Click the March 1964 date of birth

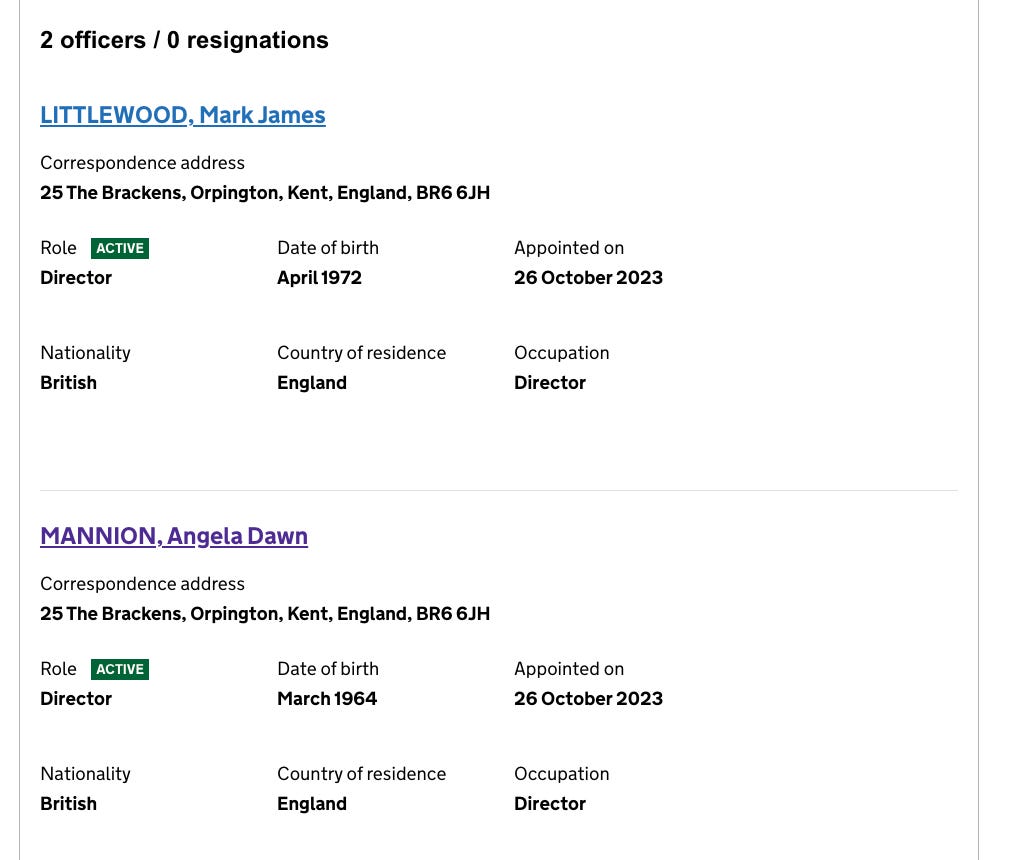click(327, 699)
